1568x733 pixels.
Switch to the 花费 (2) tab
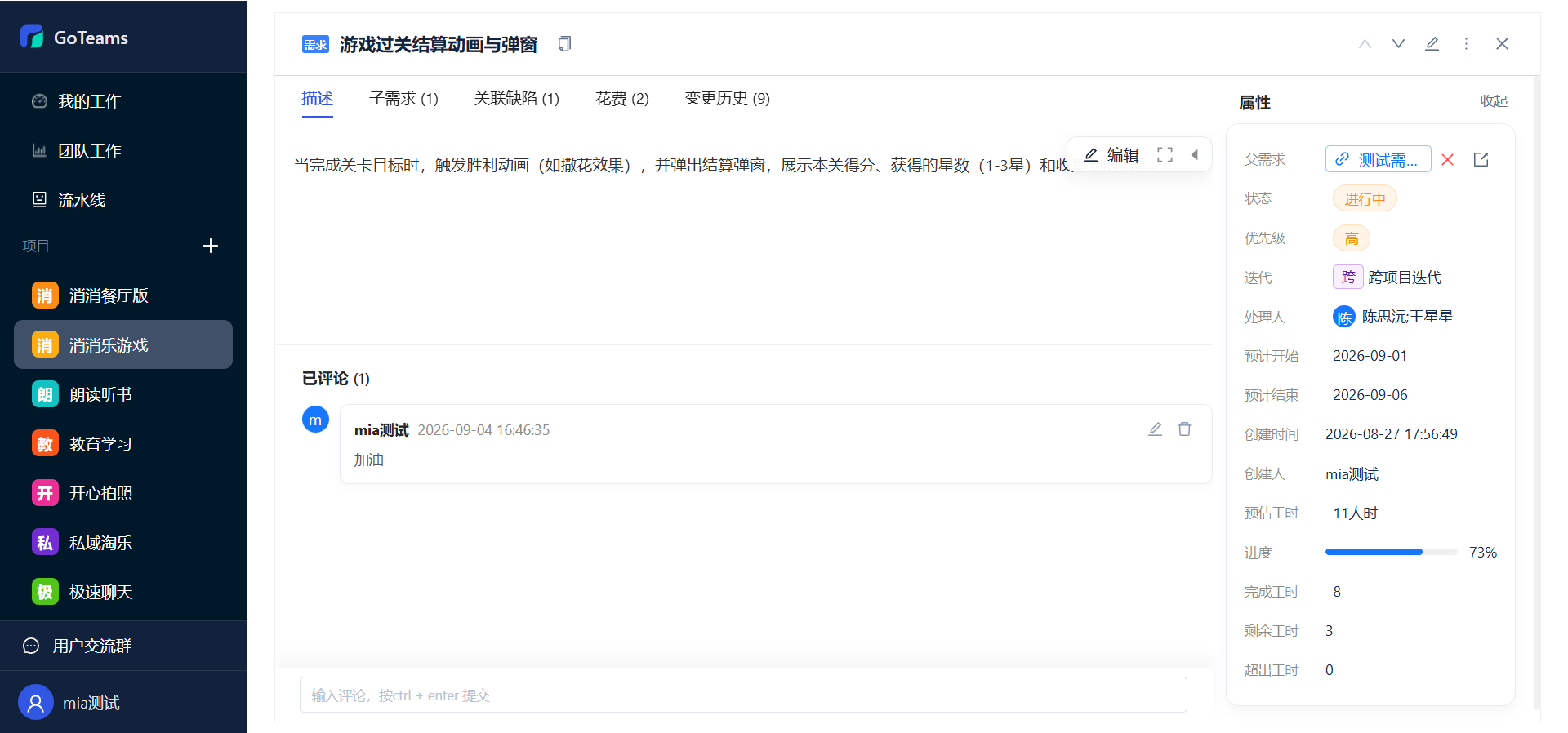(x=621, y=98)
